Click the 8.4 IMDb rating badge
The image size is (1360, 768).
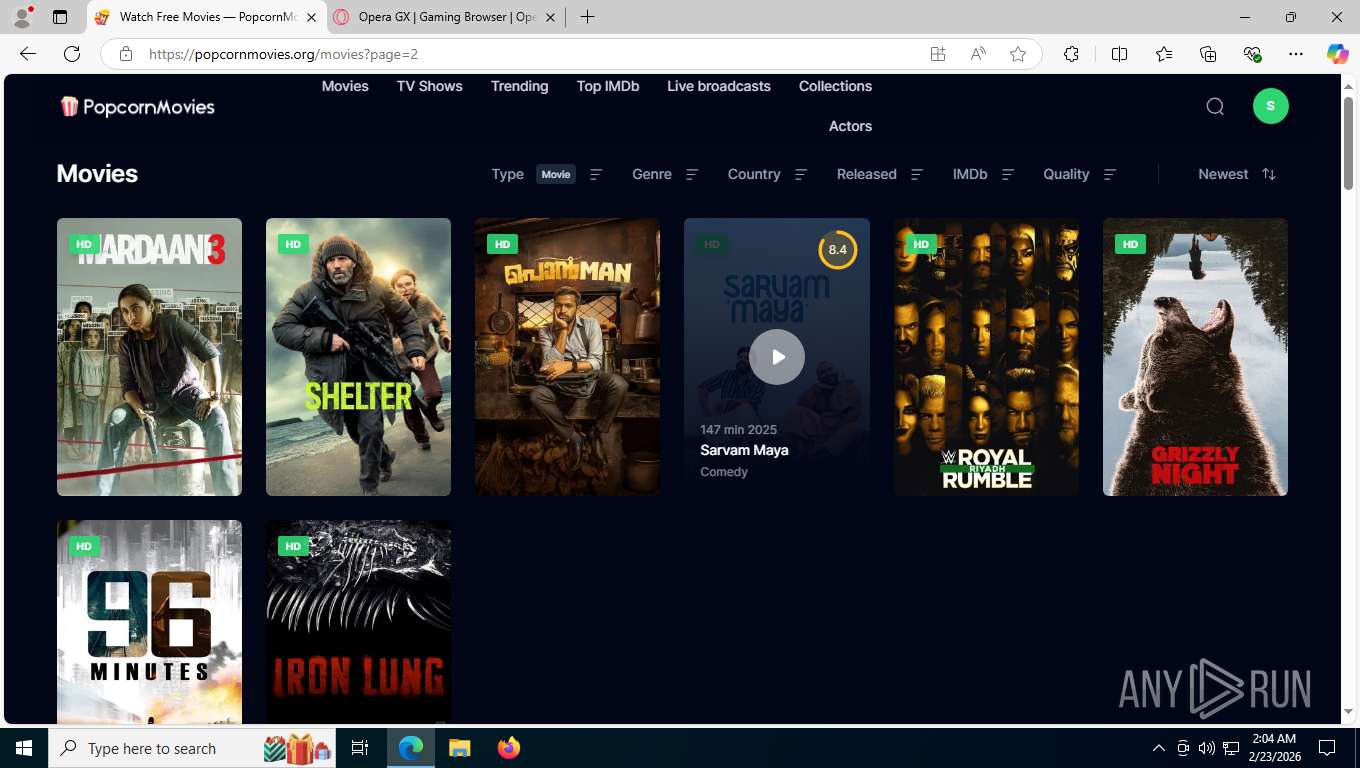coord(838,249)
